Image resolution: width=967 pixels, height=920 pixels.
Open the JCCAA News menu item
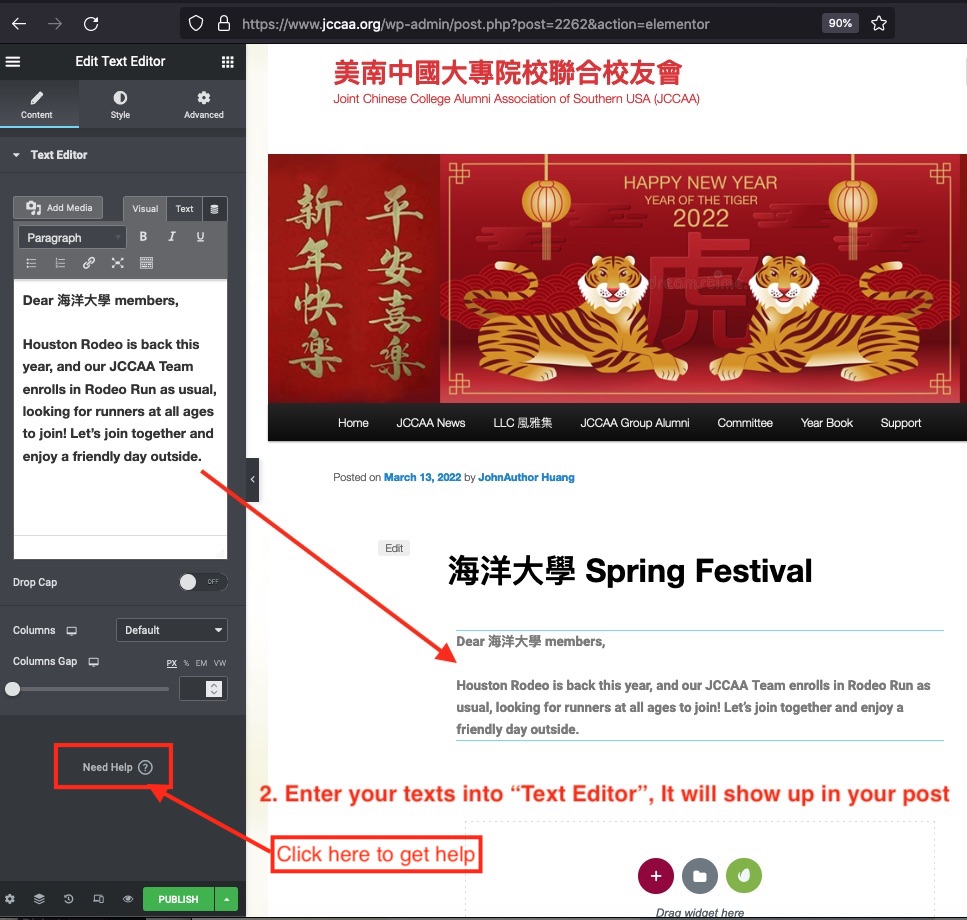coord(430,423)
